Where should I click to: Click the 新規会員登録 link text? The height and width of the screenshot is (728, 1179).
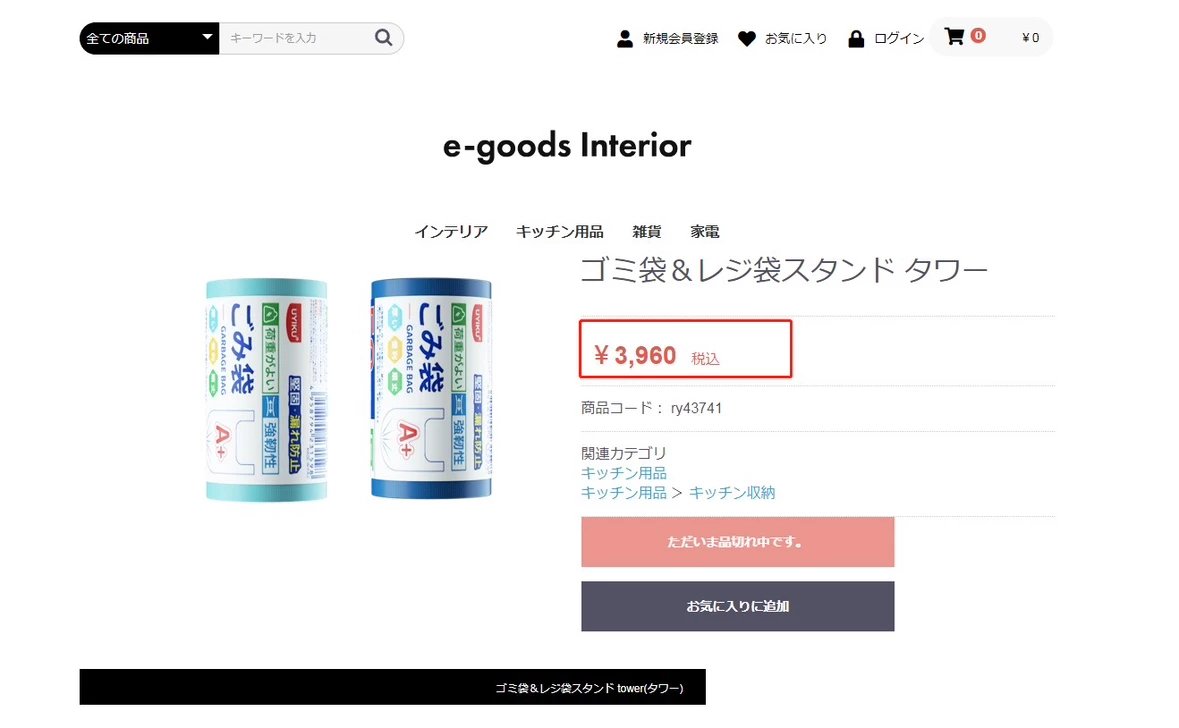pos(680,39)
